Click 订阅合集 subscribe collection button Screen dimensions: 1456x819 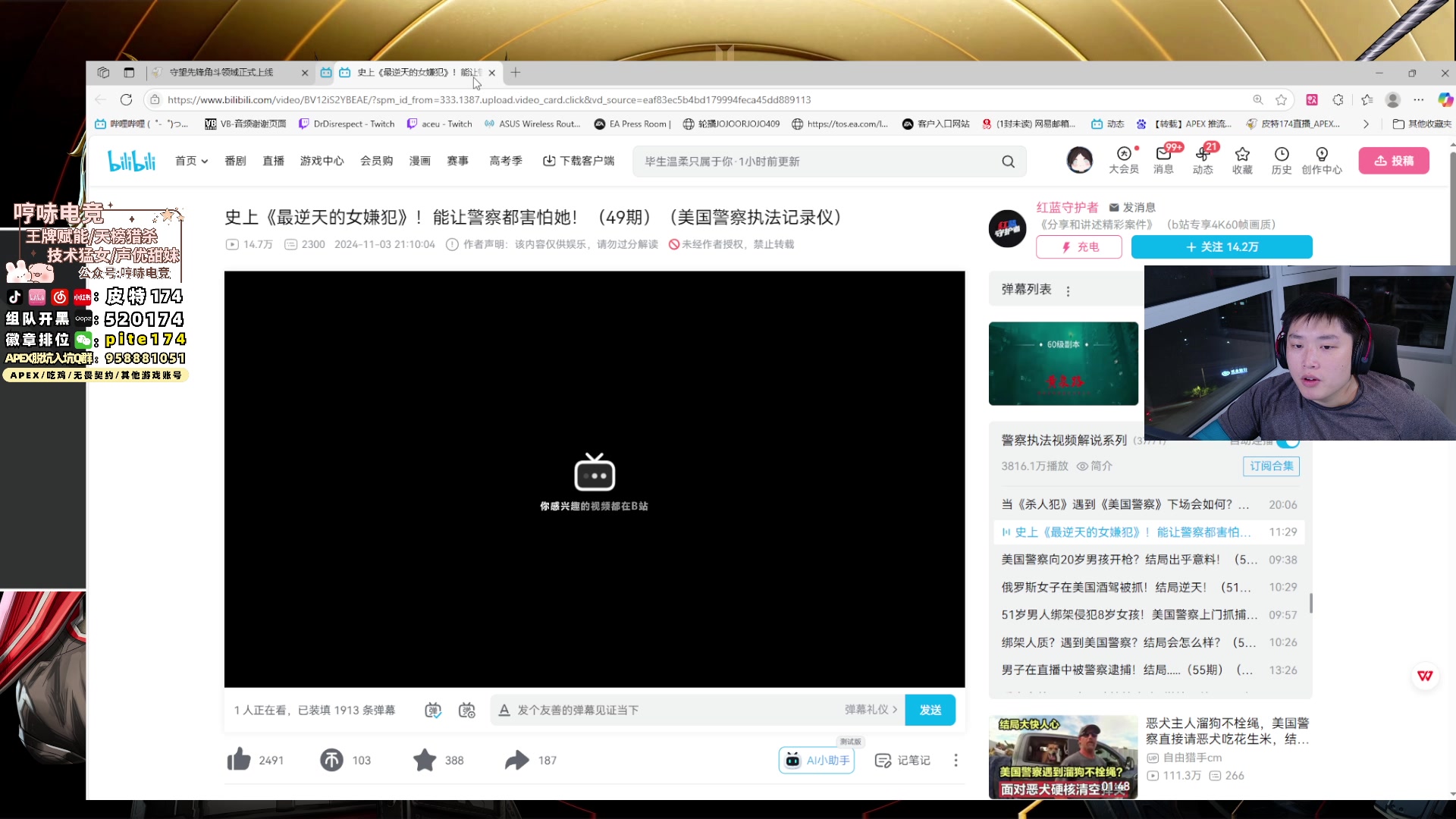[x=1271, y=466]
